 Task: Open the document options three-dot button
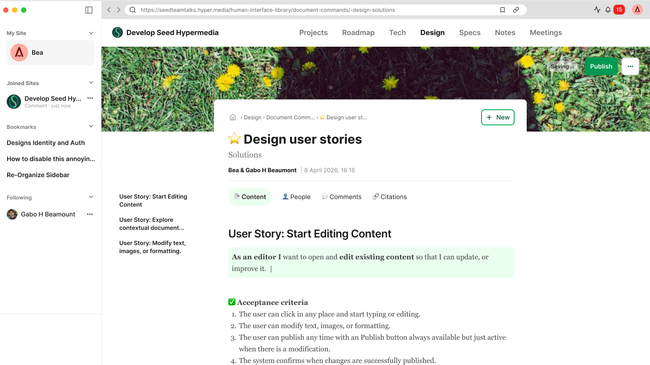pos(630,66)
